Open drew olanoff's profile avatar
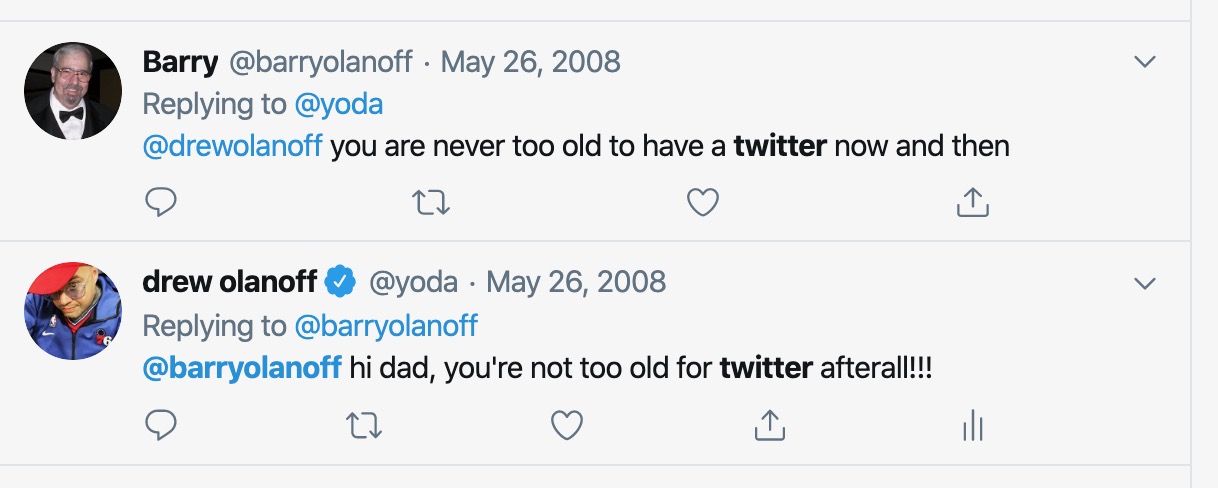The height and width of the screenshot is (488, 1218). click(72, 311)
